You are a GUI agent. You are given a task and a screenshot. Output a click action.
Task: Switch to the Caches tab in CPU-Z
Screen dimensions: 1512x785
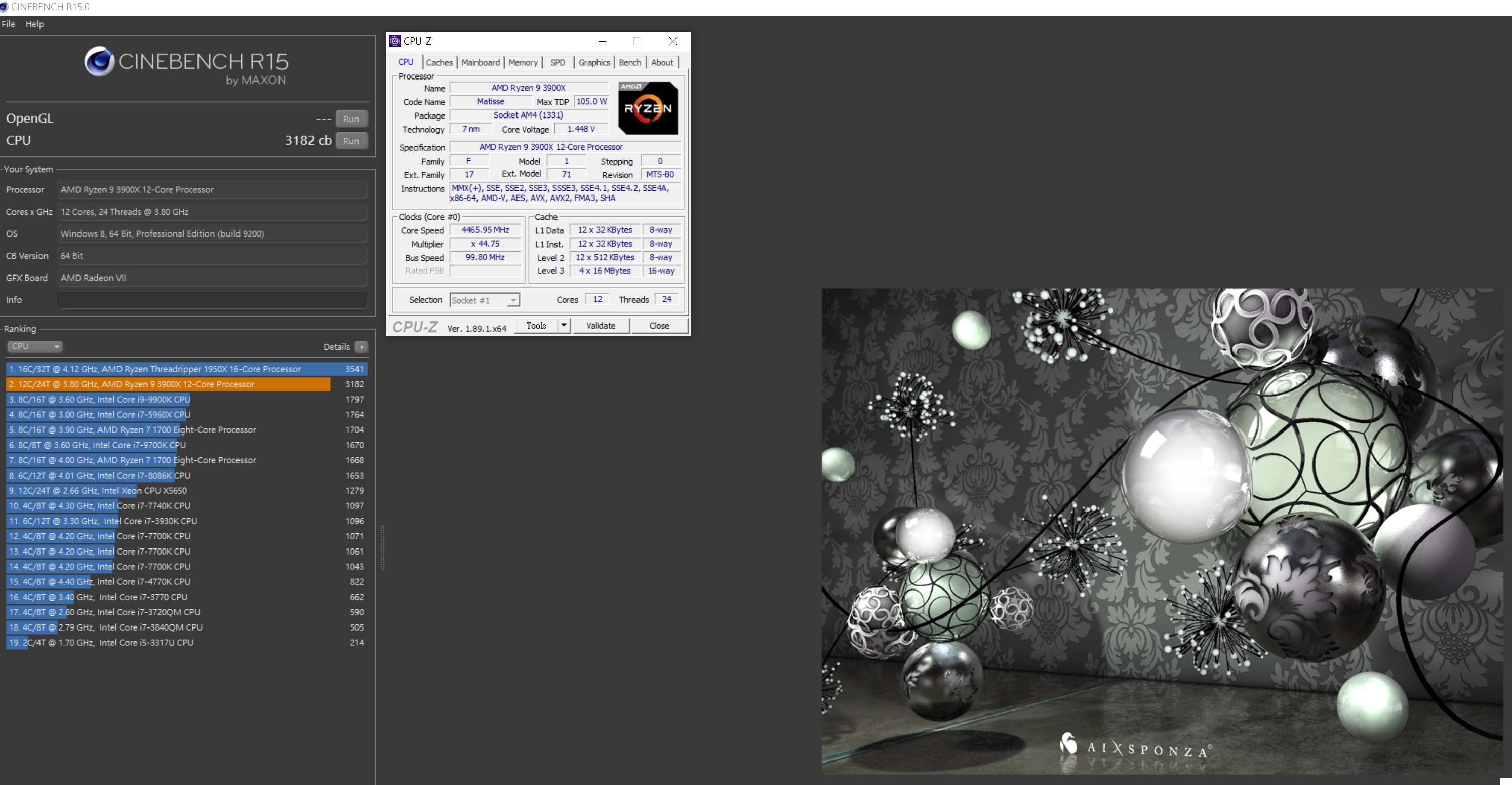click(x=439, y=62)
